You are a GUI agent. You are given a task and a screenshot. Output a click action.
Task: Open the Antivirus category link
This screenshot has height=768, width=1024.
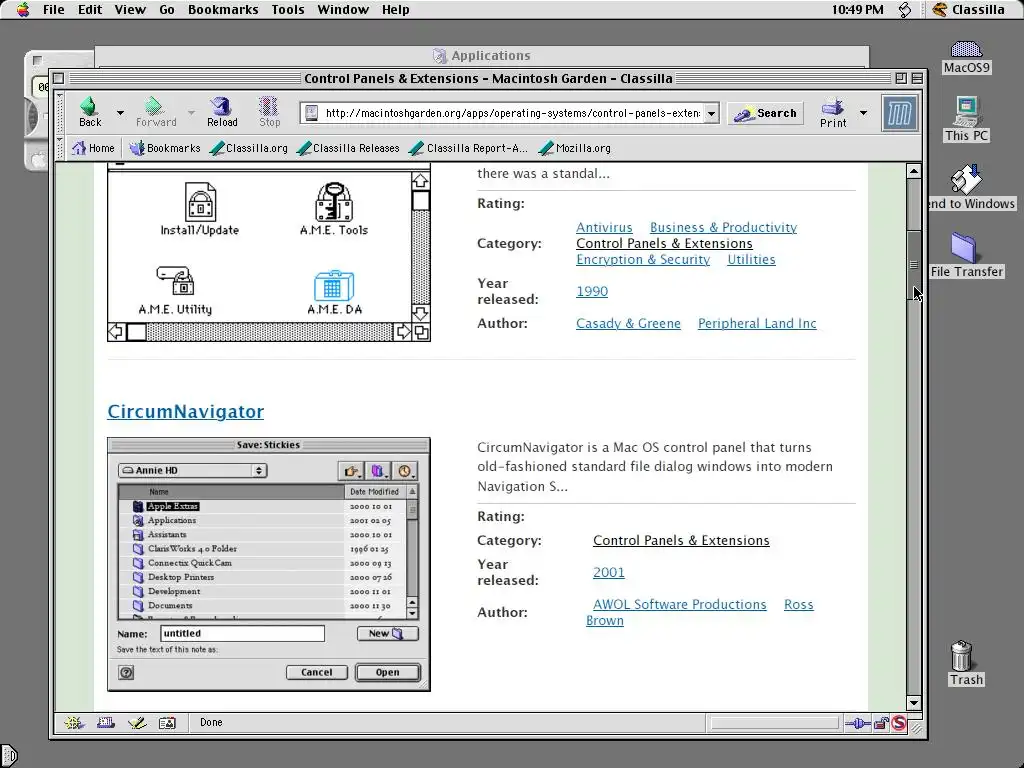(x=604, y=227)
